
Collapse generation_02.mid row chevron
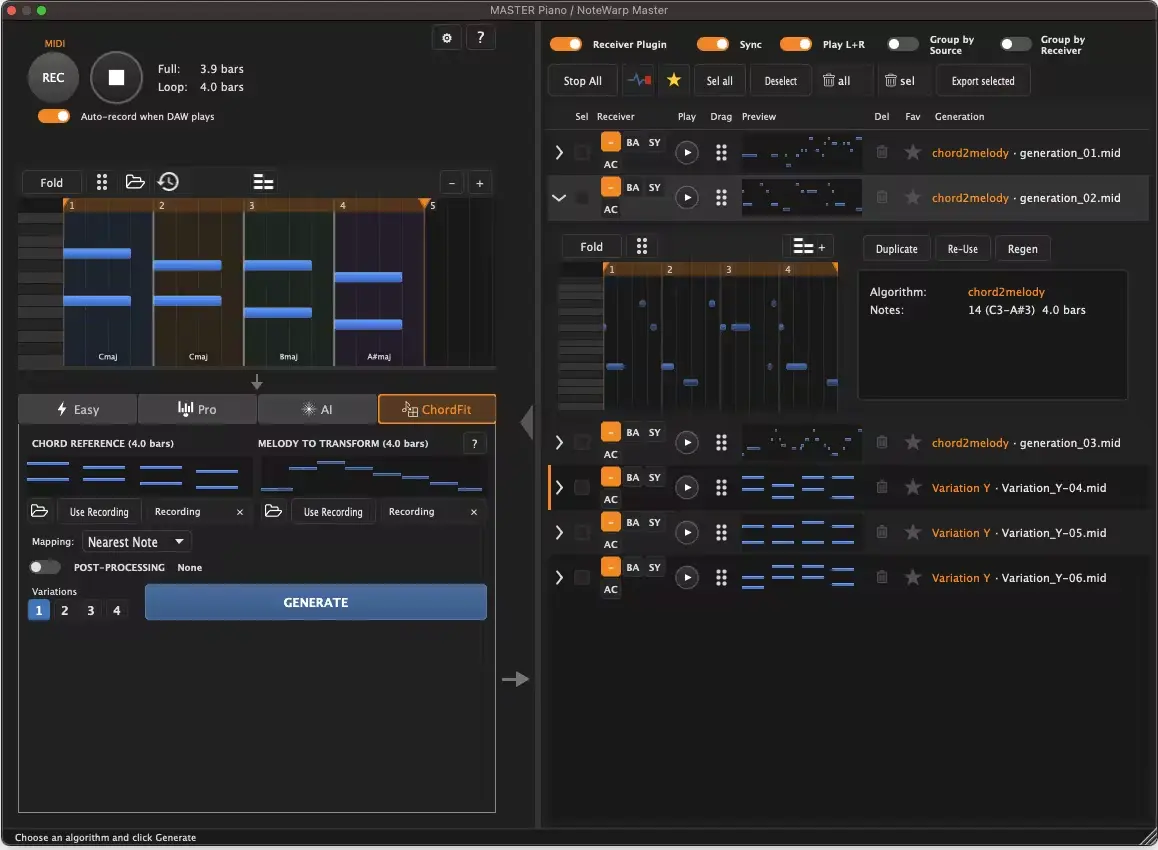559,198
